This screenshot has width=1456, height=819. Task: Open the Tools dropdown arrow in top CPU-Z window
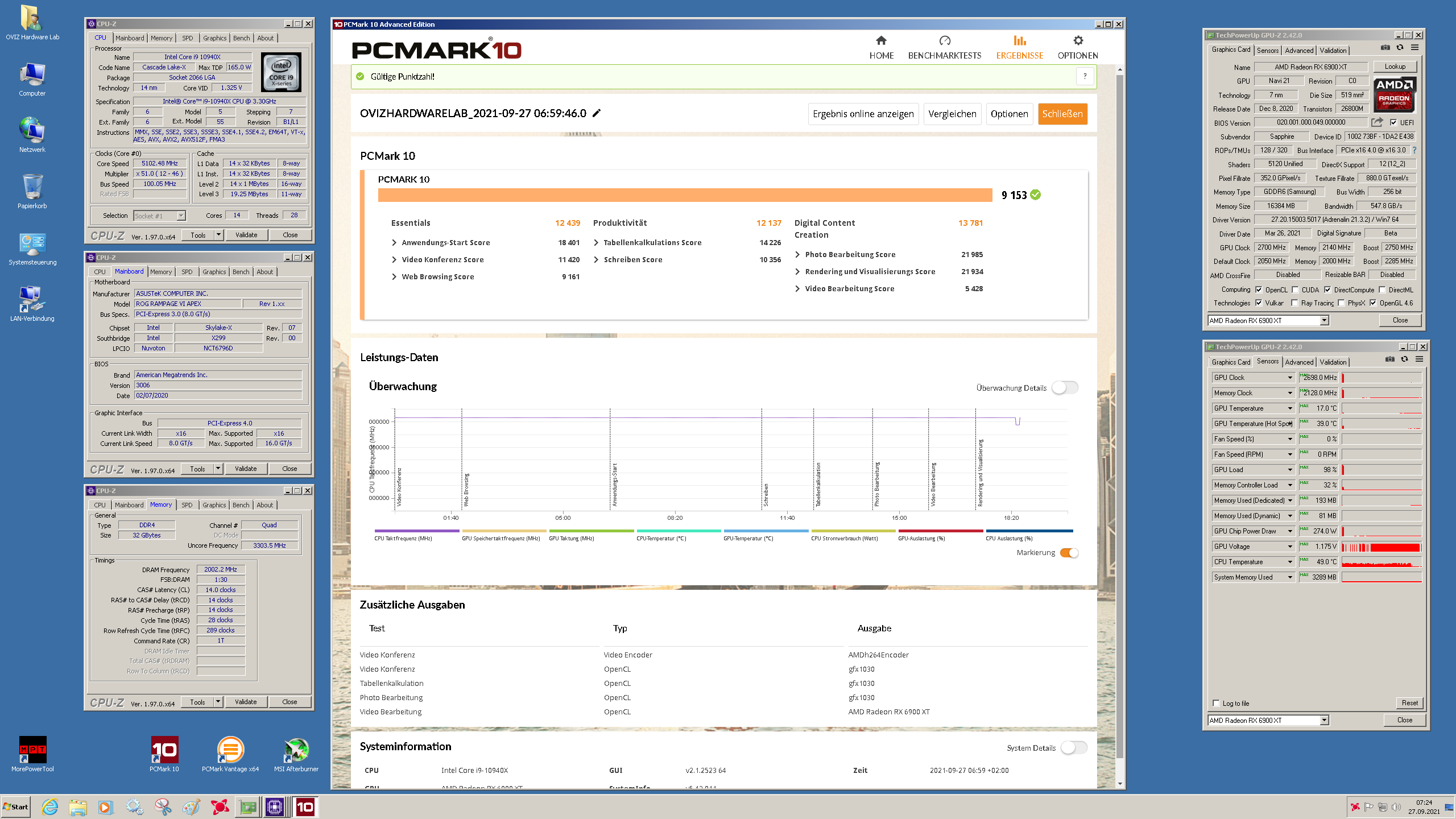[x=218, y=235]
